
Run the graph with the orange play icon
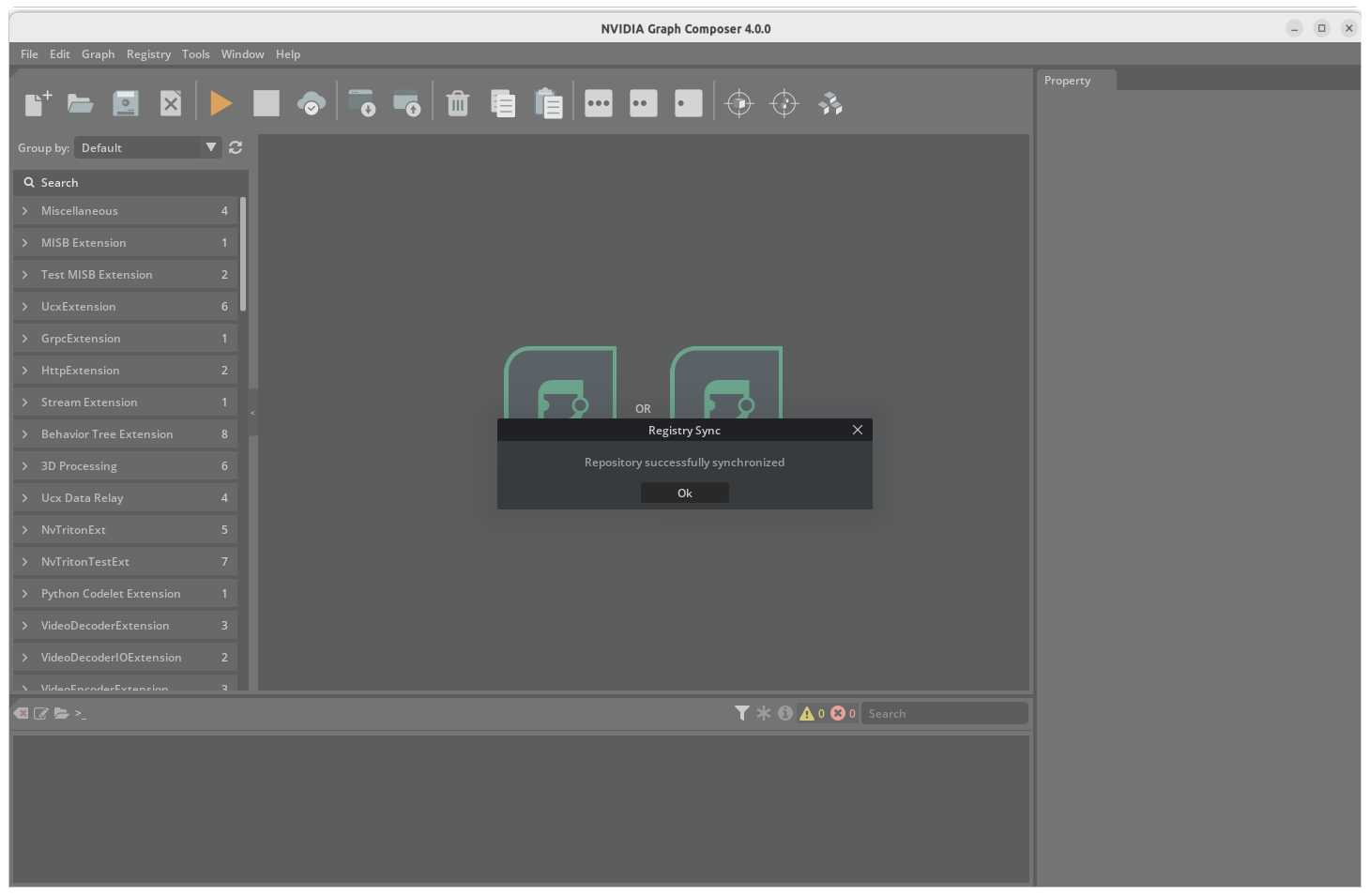221,103
